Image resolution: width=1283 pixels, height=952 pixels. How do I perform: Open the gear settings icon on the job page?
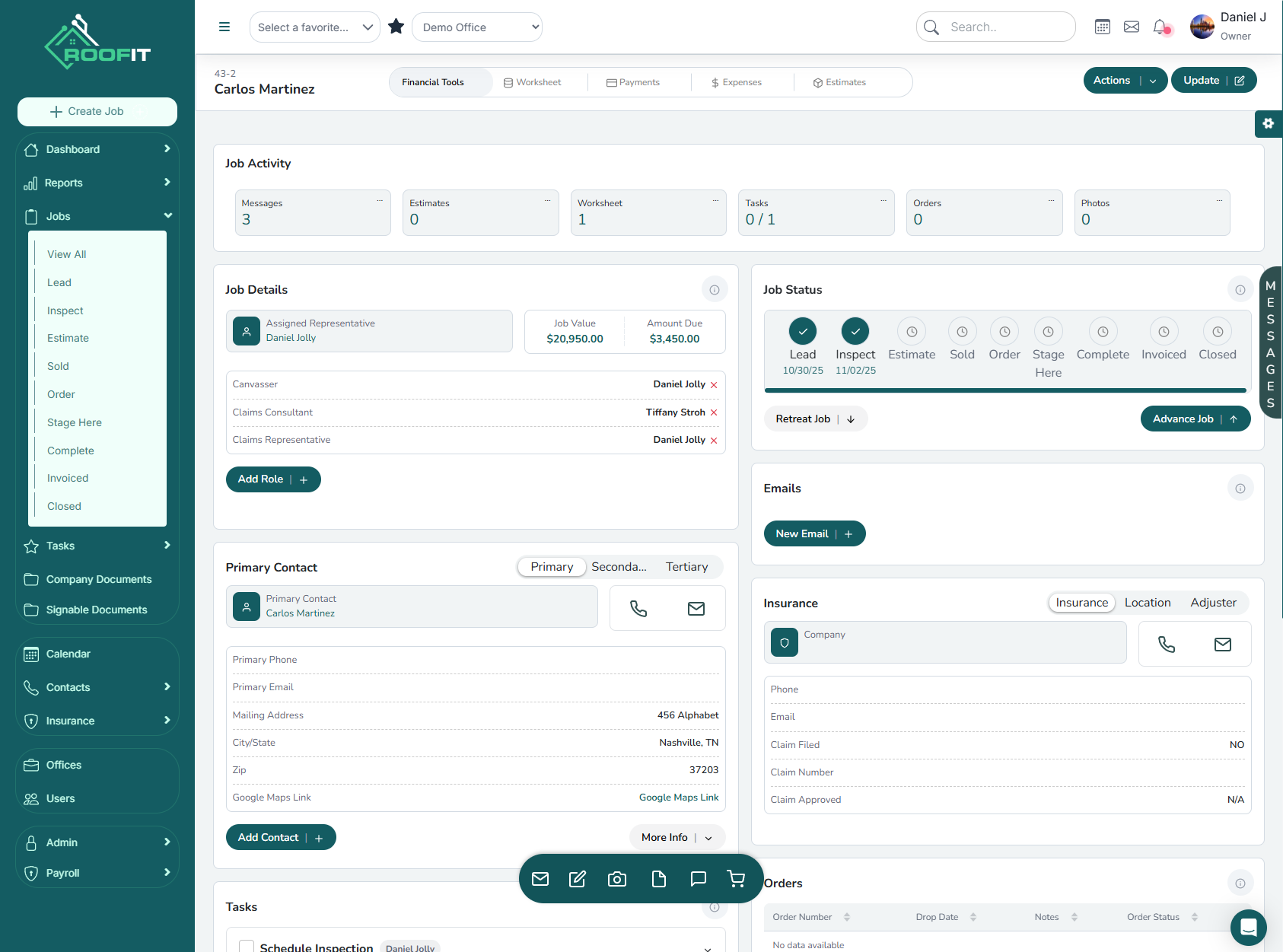pyautogui.click(x=1268, y=123)
